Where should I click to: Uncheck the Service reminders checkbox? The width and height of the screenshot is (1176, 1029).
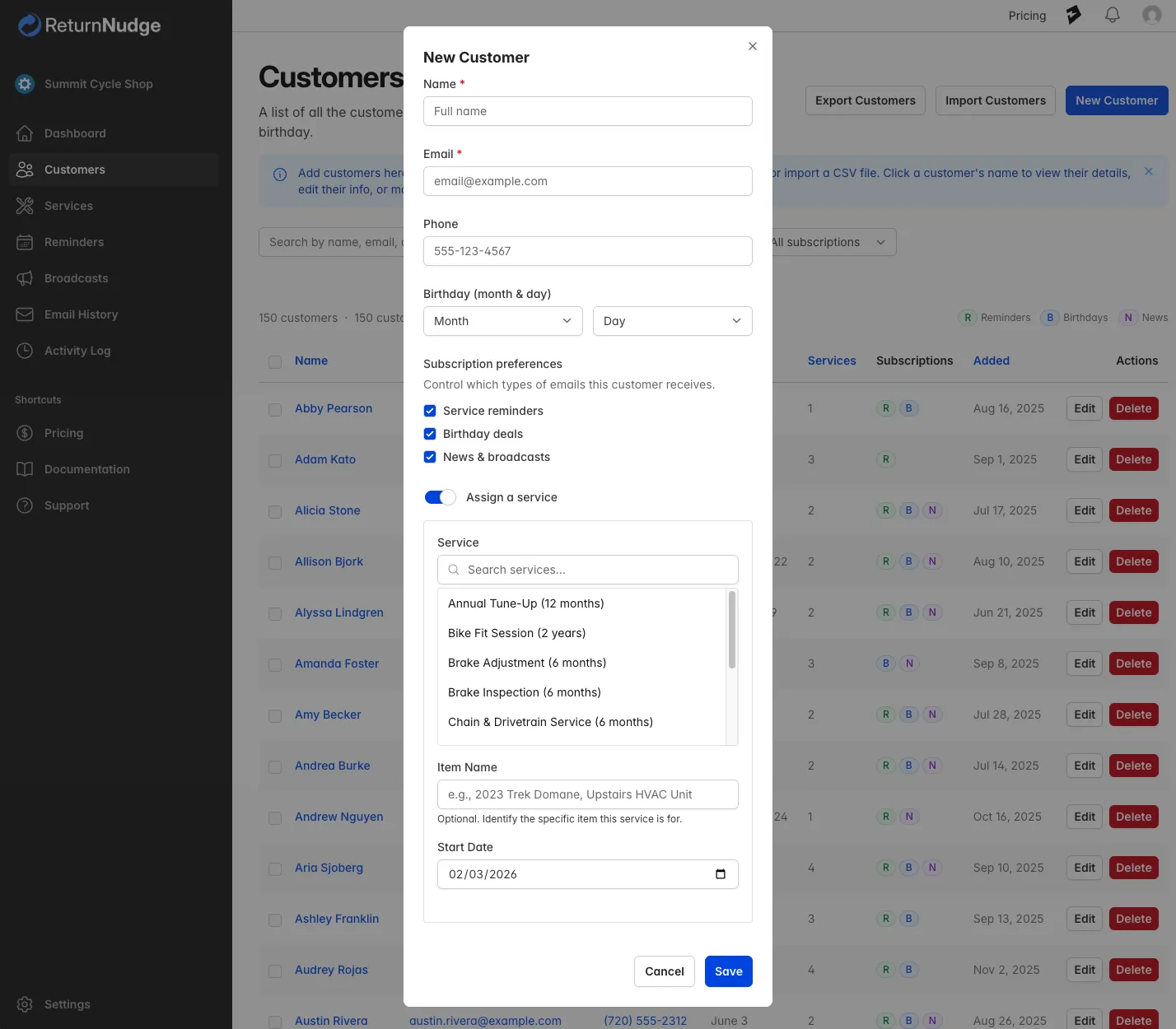(430, 411)
